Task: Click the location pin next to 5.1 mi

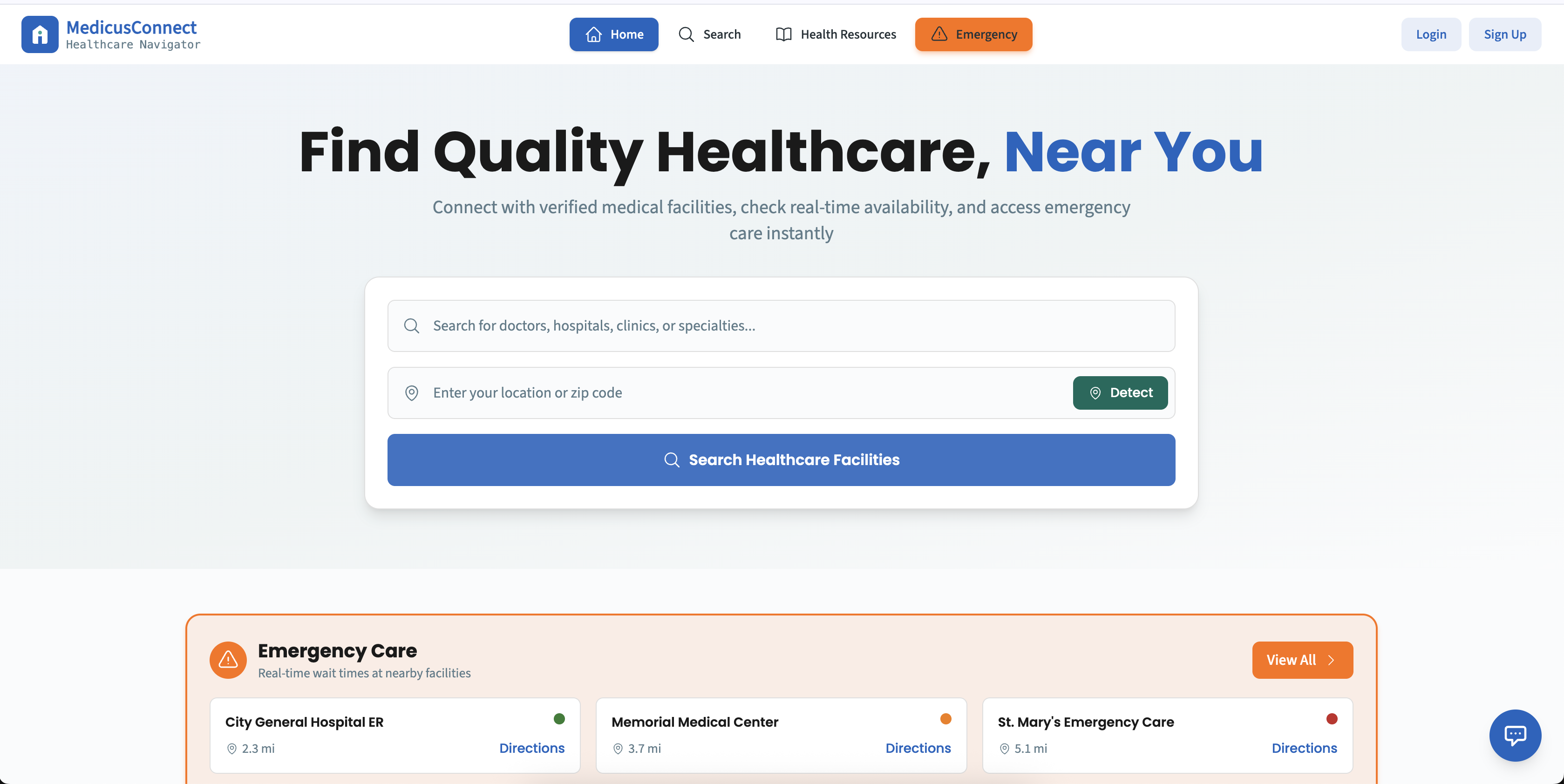Action: click(x=1004, y=748)
